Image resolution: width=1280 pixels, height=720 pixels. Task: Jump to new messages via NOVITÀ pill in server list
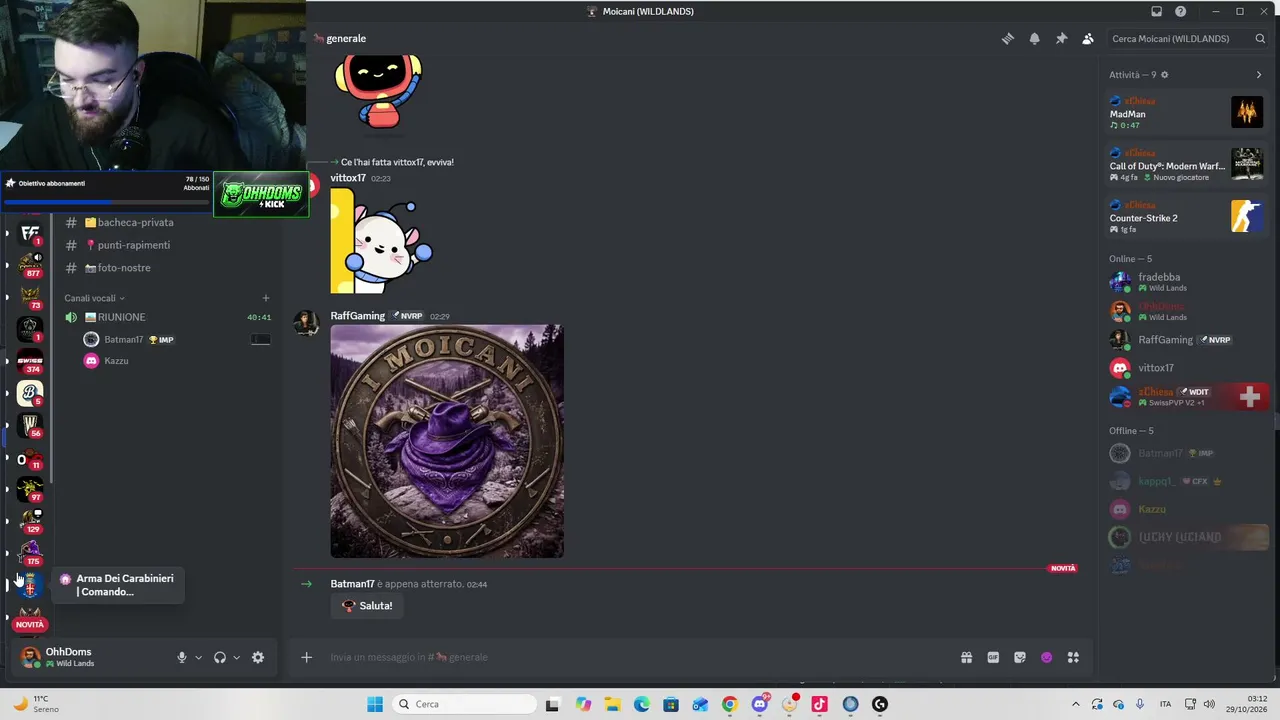pyautogui.click(x=30, y=625)
